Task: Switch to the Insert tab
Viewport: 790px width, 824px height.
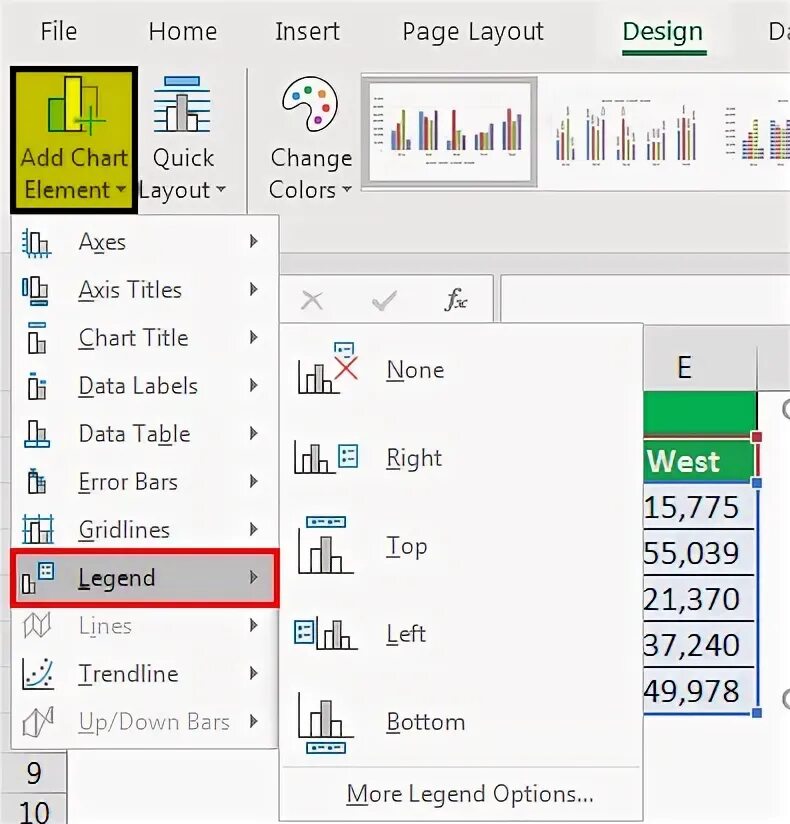Action: point(307,32)
